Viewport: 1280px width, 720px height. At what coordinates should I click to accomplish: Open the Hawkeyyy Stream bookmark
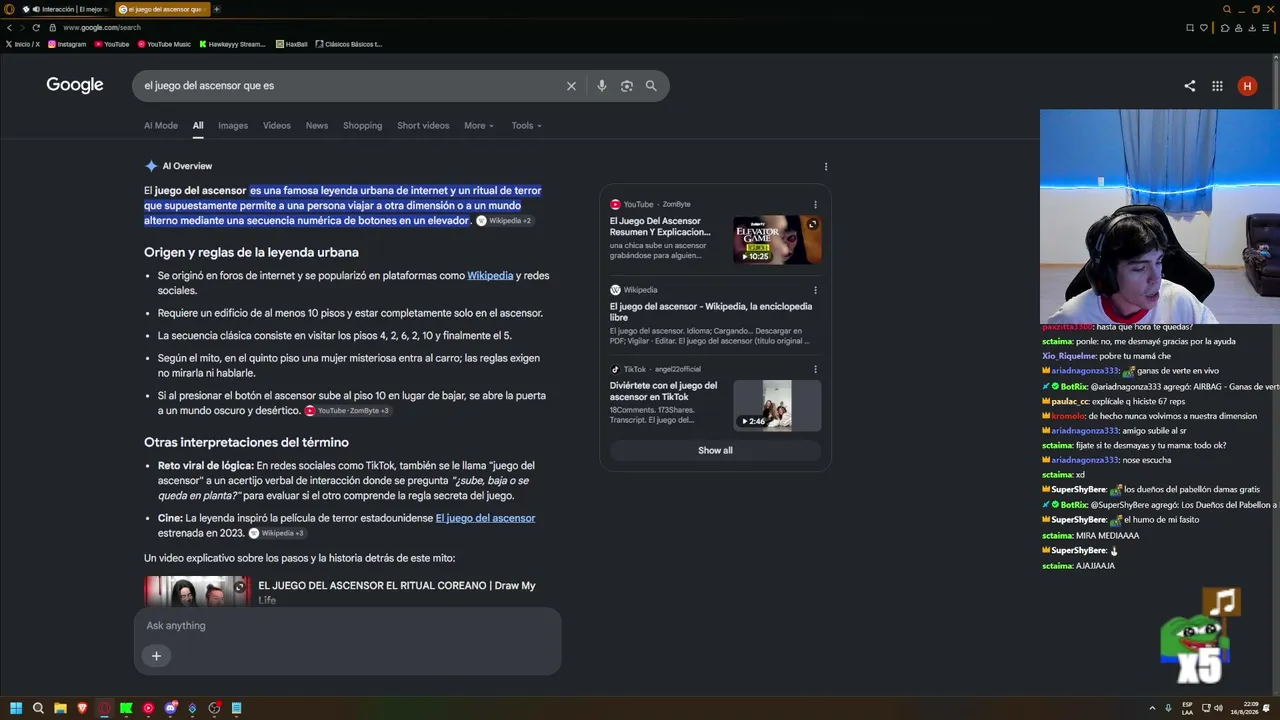233,44
